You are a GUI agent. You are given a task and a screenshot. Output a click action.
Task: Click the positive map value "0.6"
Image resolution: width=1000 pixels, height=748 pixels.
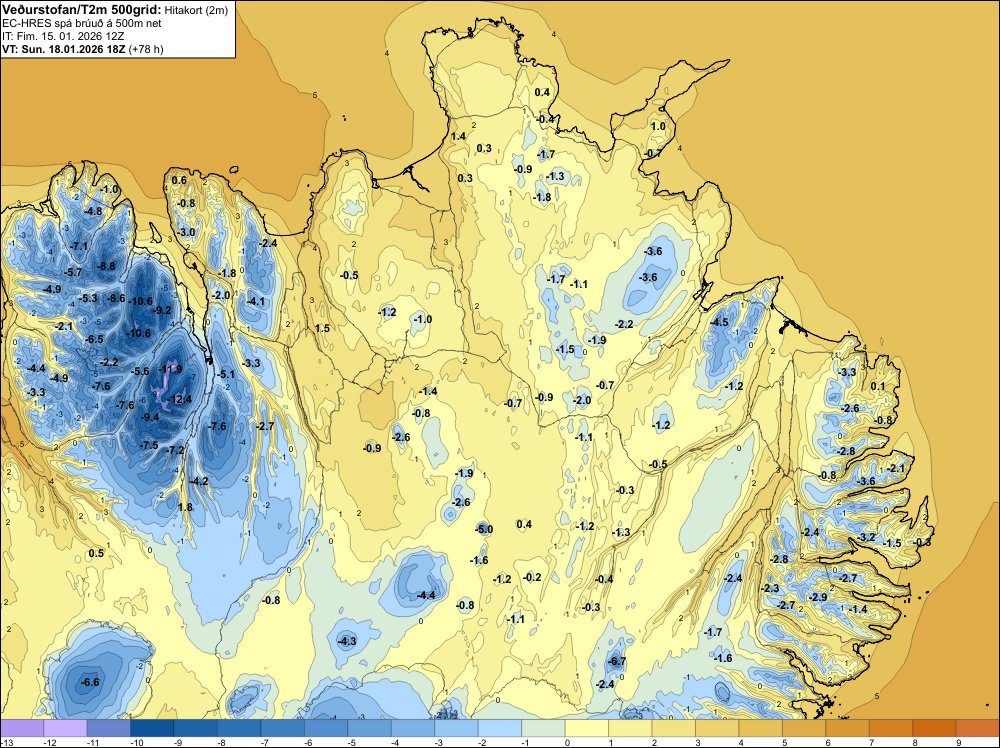point(179,180)
